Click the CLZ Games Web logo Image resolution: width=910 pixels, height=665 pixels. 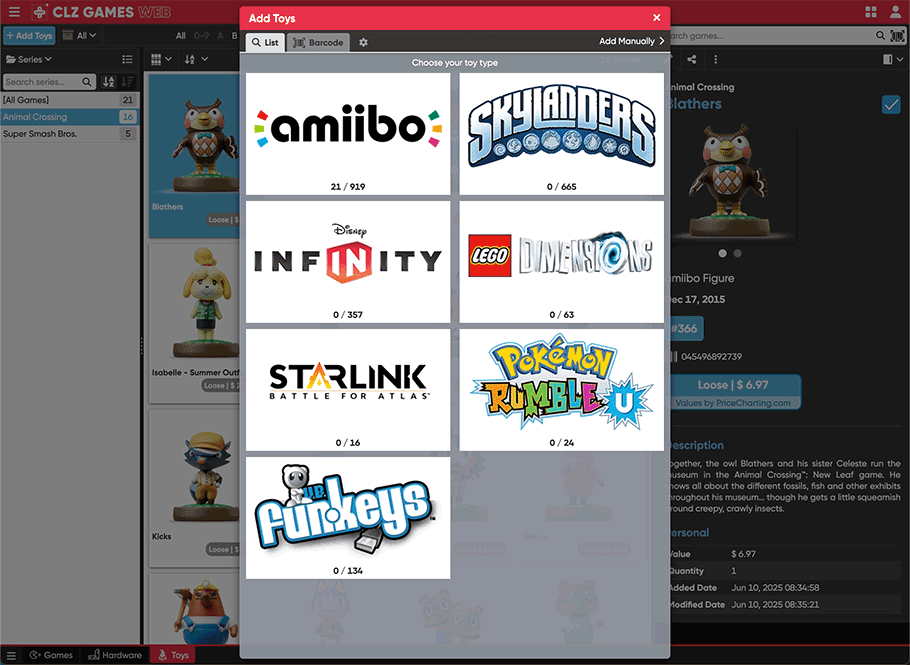[101, 12]
